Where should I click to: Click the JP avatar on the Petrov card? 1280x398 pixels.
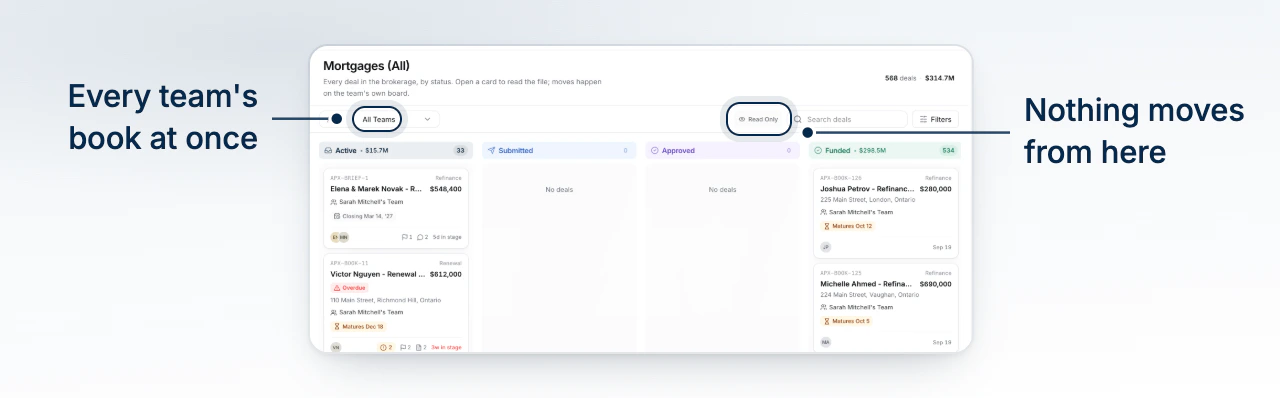tap(825, 246)
